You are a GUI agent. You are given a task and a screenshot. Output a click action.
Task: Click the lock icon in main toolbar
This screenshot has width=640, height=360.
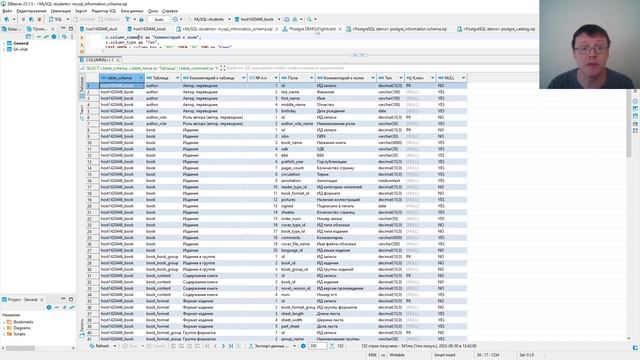tap(141, 19)
